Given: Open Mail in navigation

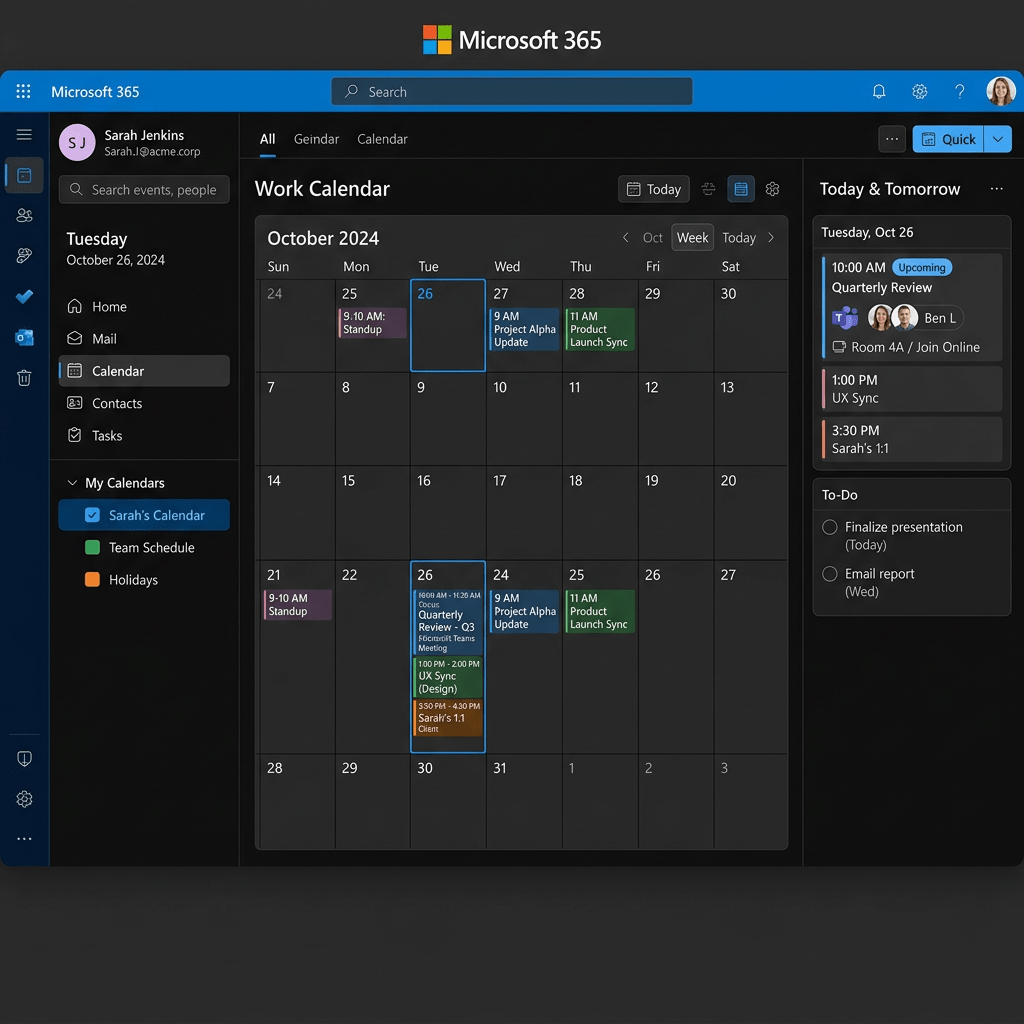Looking at the screenshot, I should [144, 338].
